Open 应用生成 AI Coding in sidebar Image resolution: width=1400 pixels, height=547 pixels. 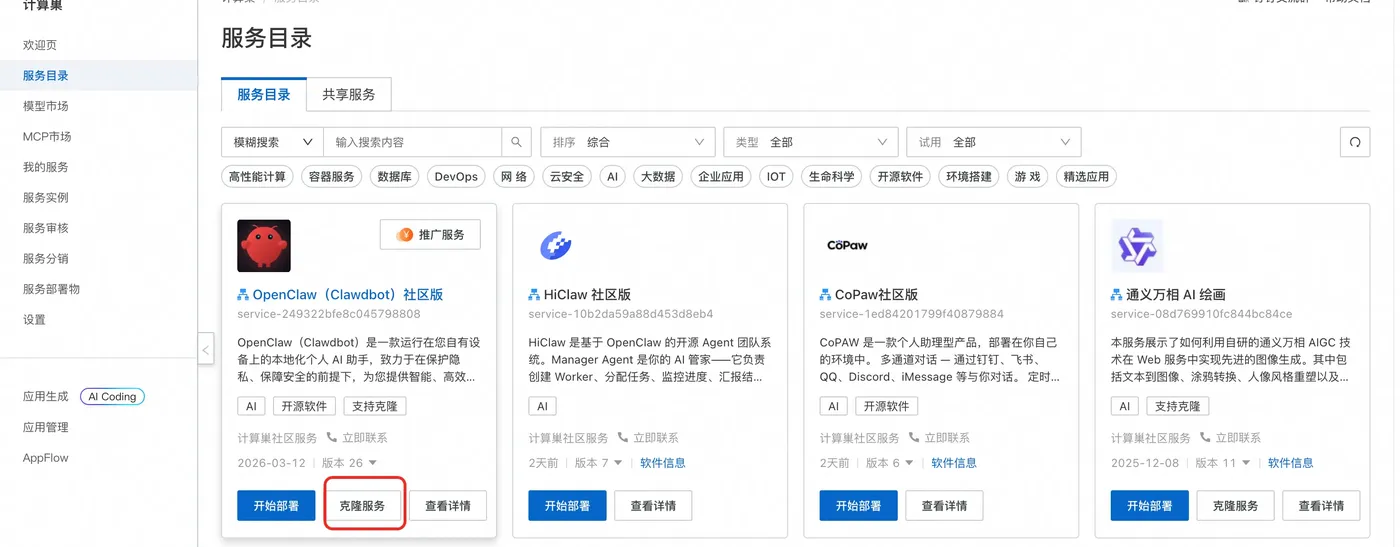click(x=84, y=397)
